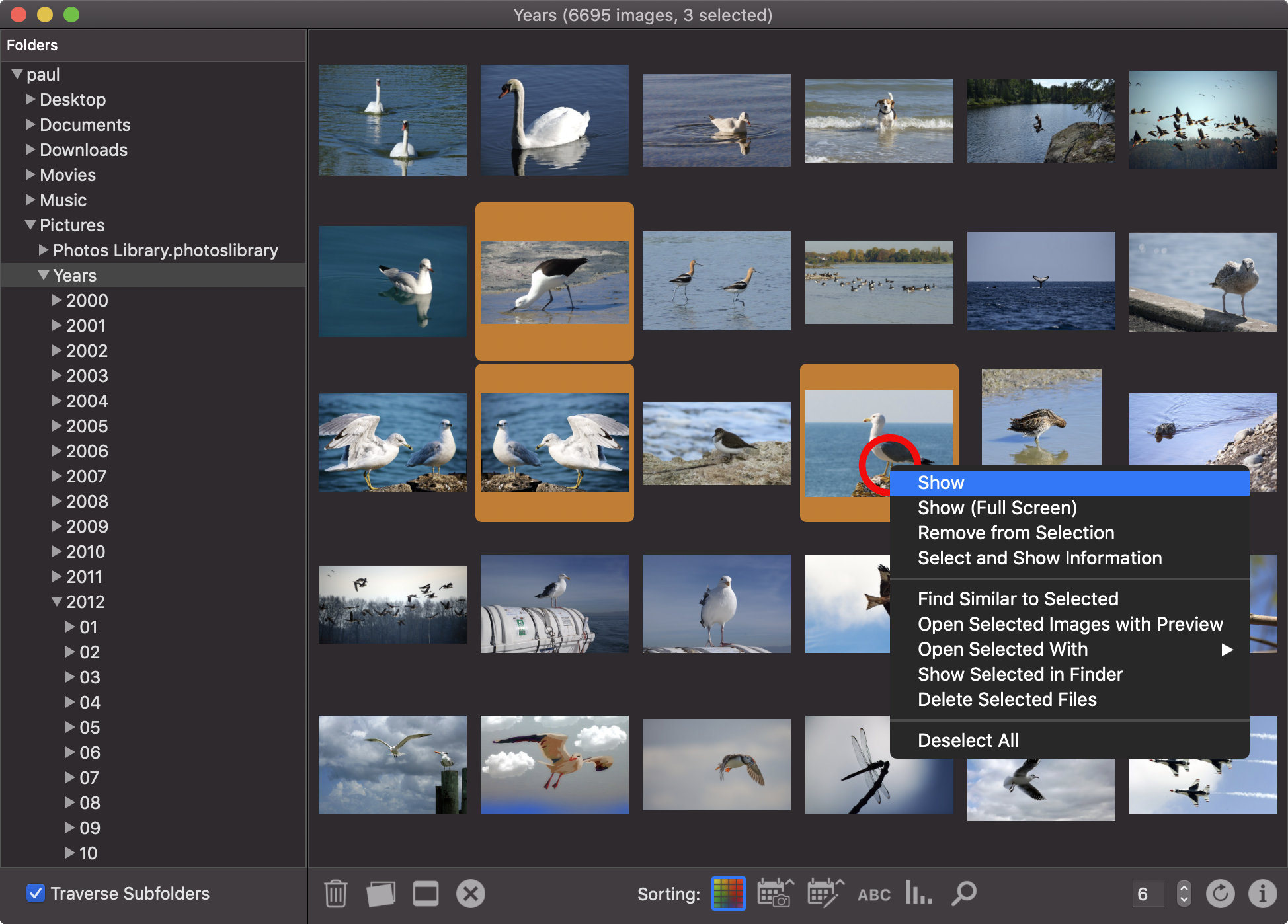Open the info panel icon
This screenshot has height=924, width=1288.
pos(1262,894)
